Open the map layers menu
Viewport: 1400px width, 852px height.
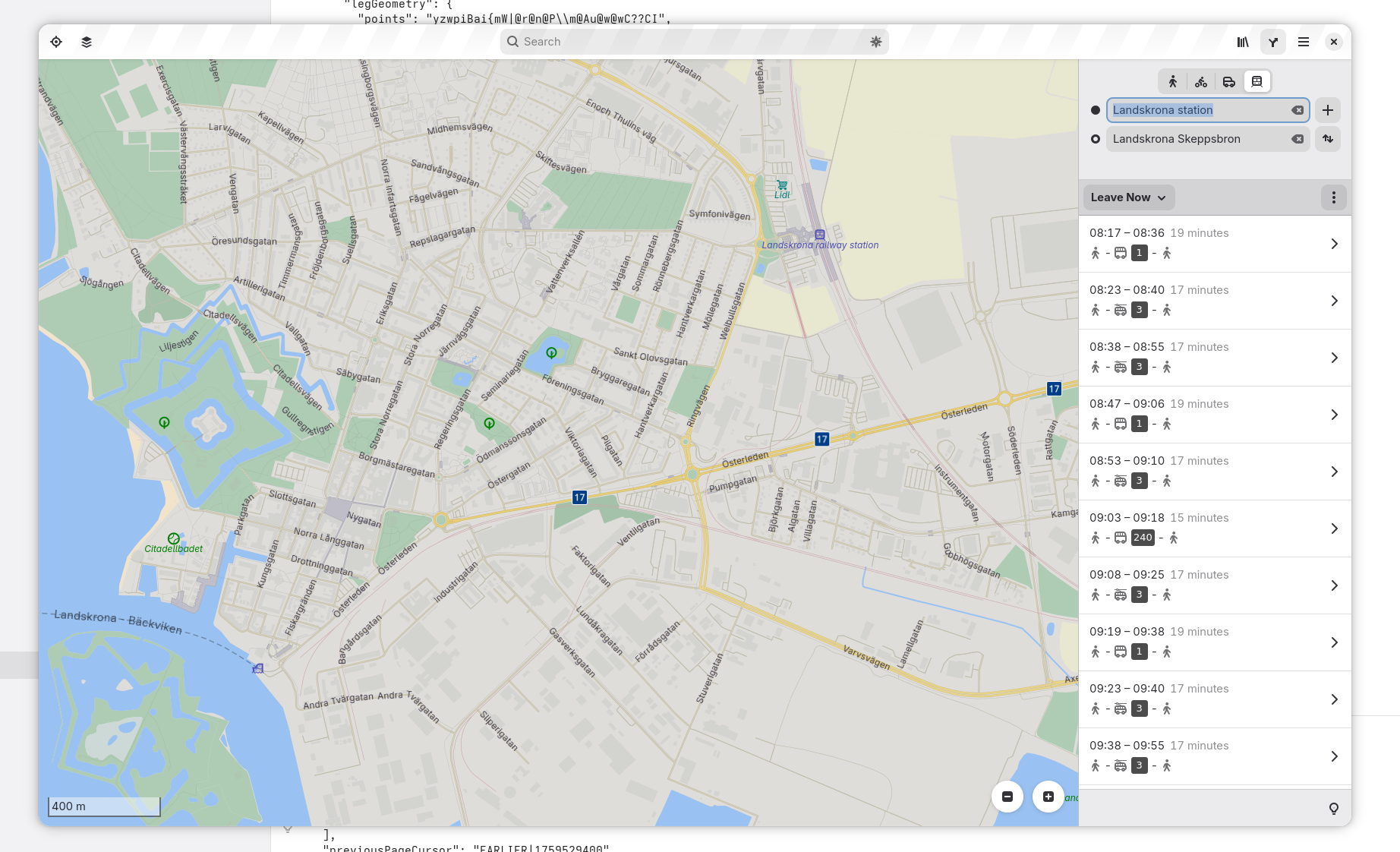tap(87, 42)
